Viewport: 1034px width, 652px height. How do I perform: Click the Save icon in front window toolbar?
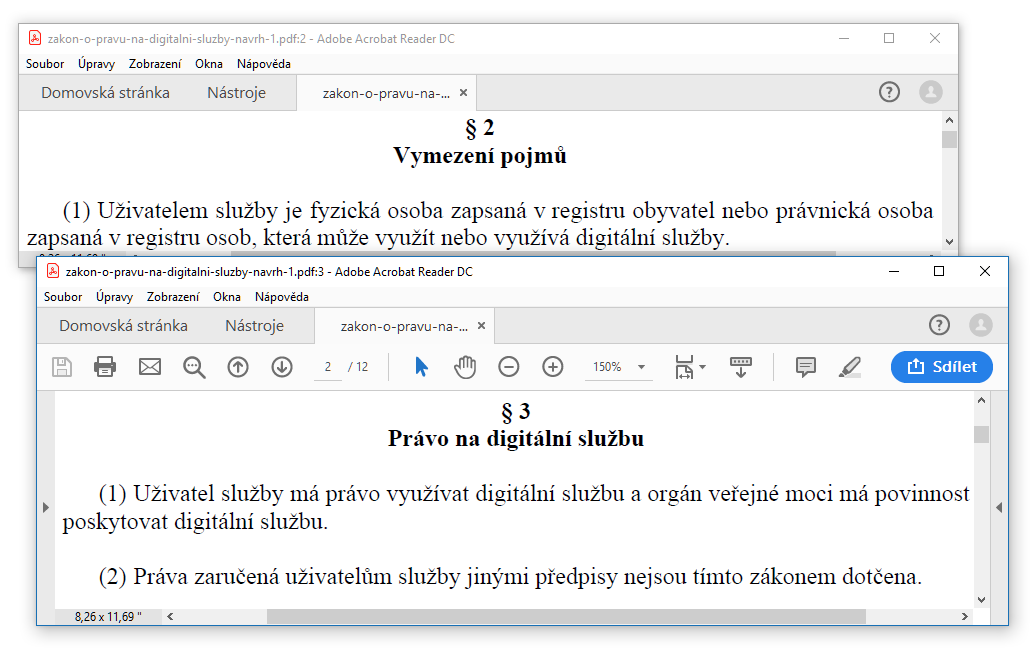(x=62, y=367)
